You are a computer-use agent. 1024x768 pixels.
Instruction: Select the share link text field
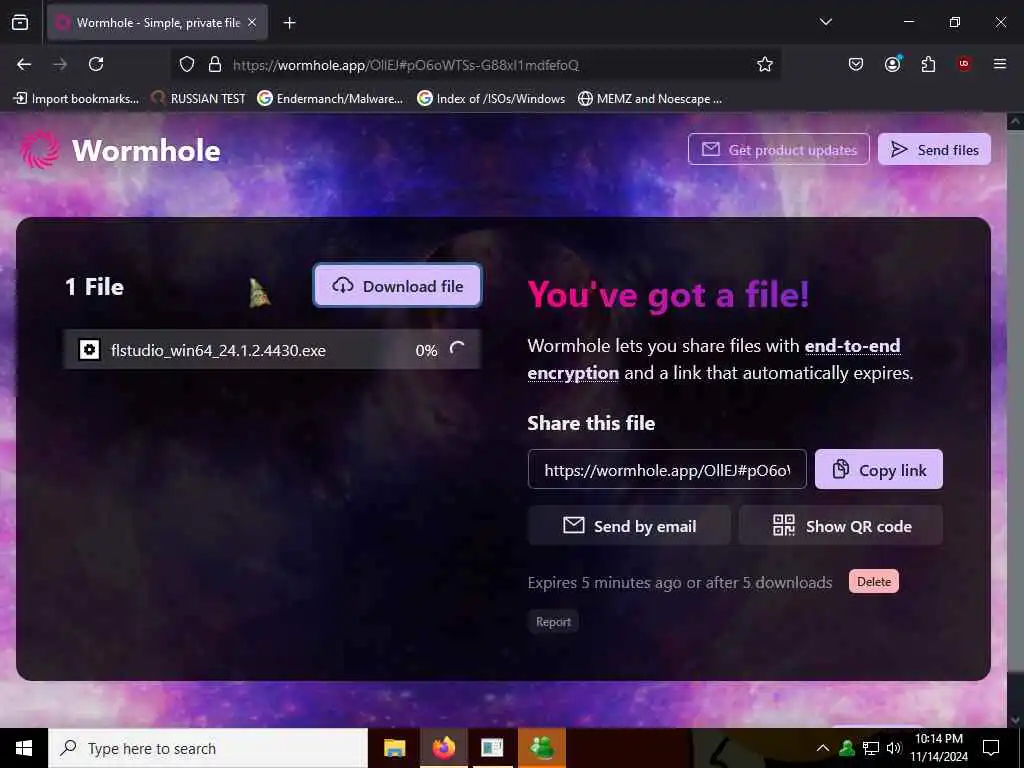[x=667, y=470]
